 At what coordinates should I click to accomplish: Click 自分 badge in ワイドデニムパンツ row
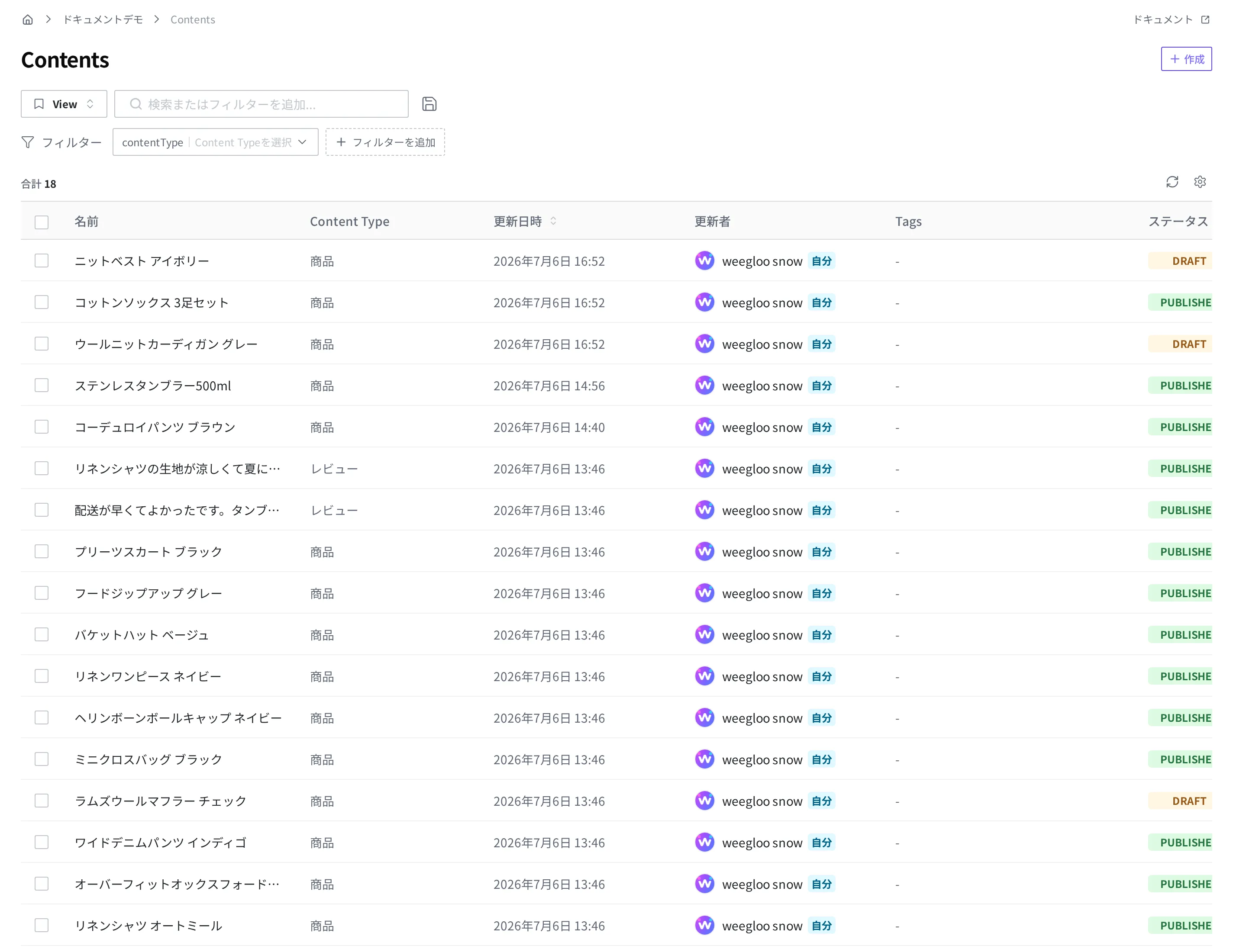tap(821, 843)
